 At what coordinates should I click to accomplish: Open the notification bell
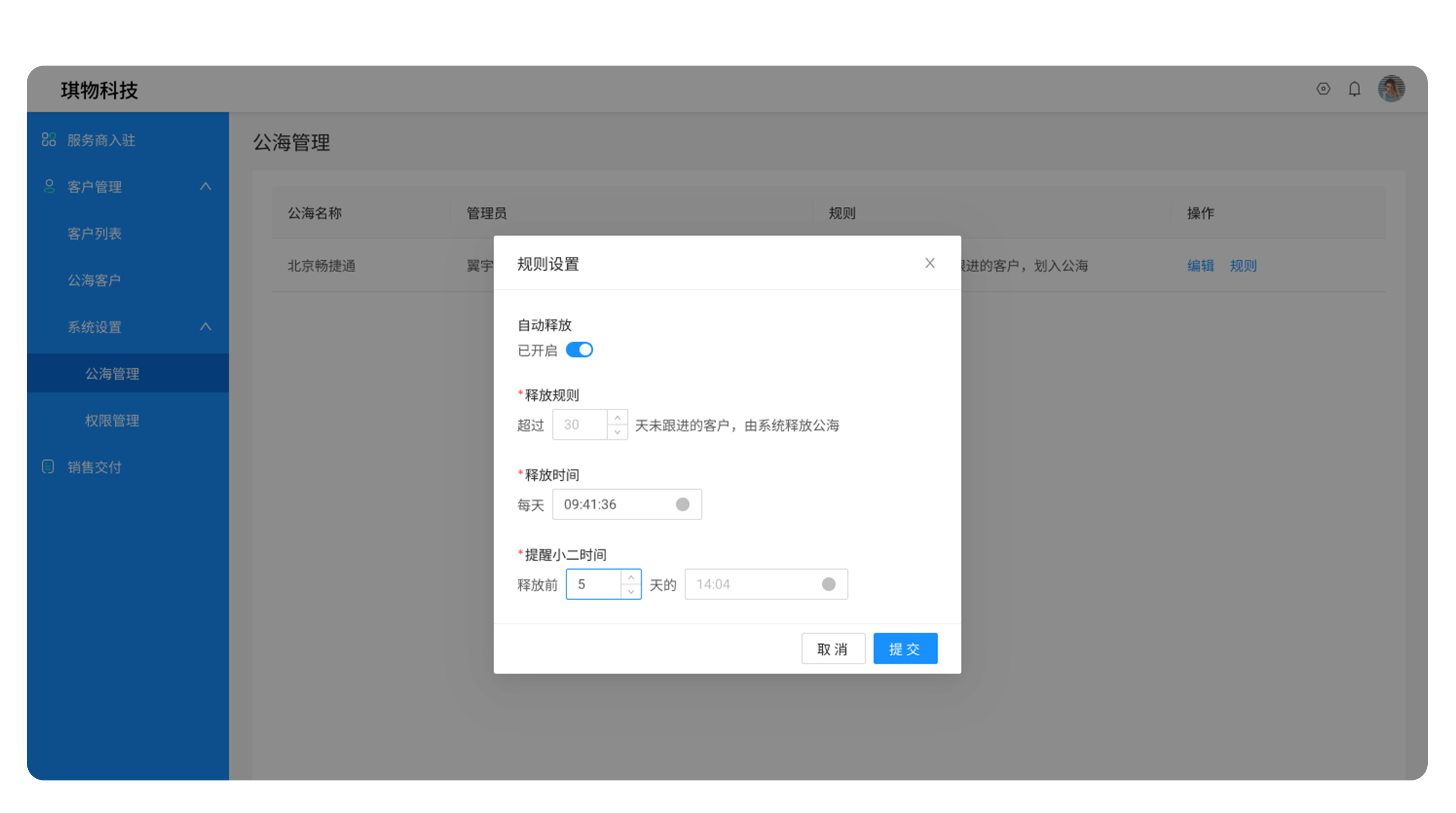1354,89
